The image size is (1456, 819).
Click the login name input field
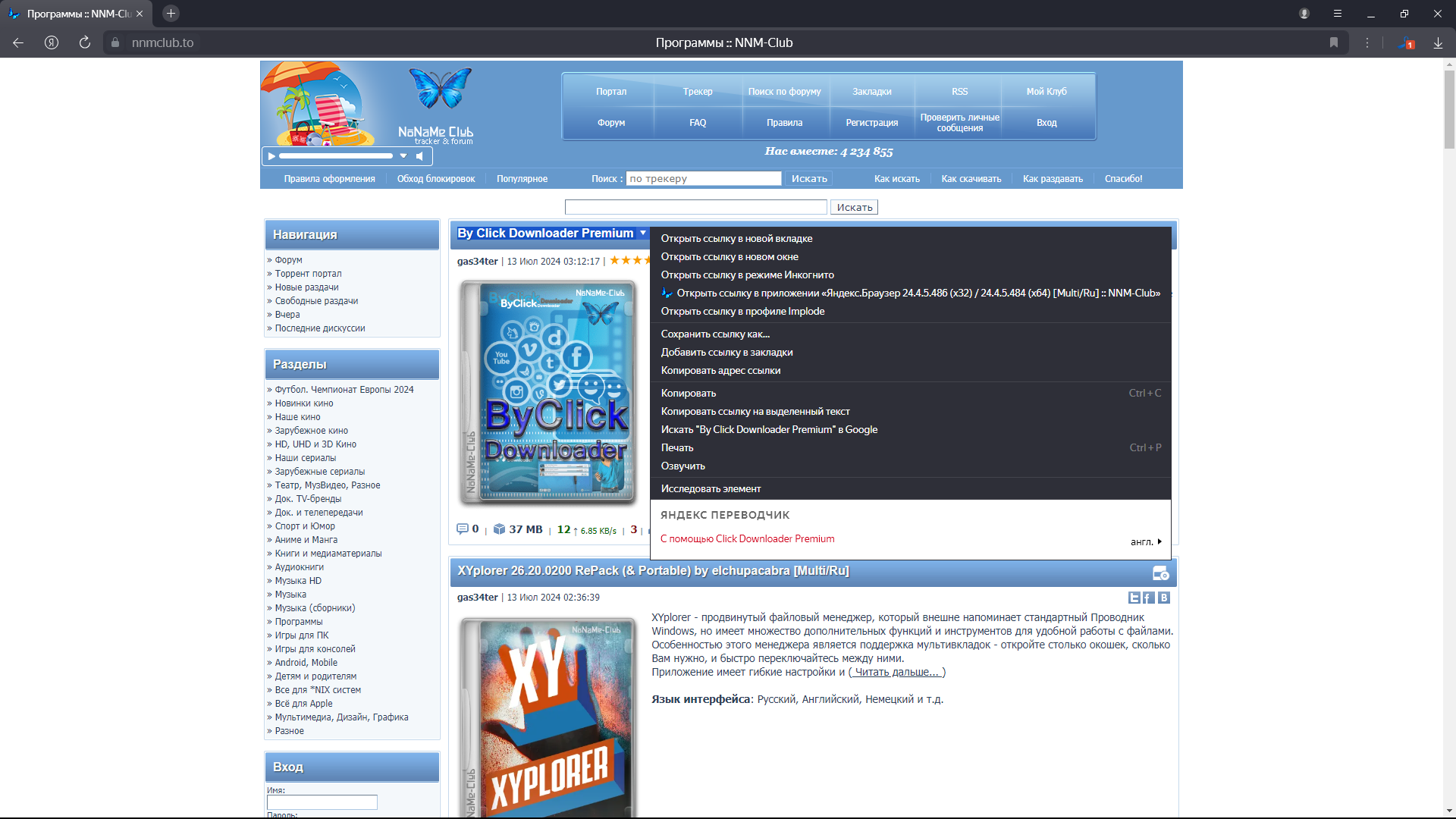coord(322,802)
